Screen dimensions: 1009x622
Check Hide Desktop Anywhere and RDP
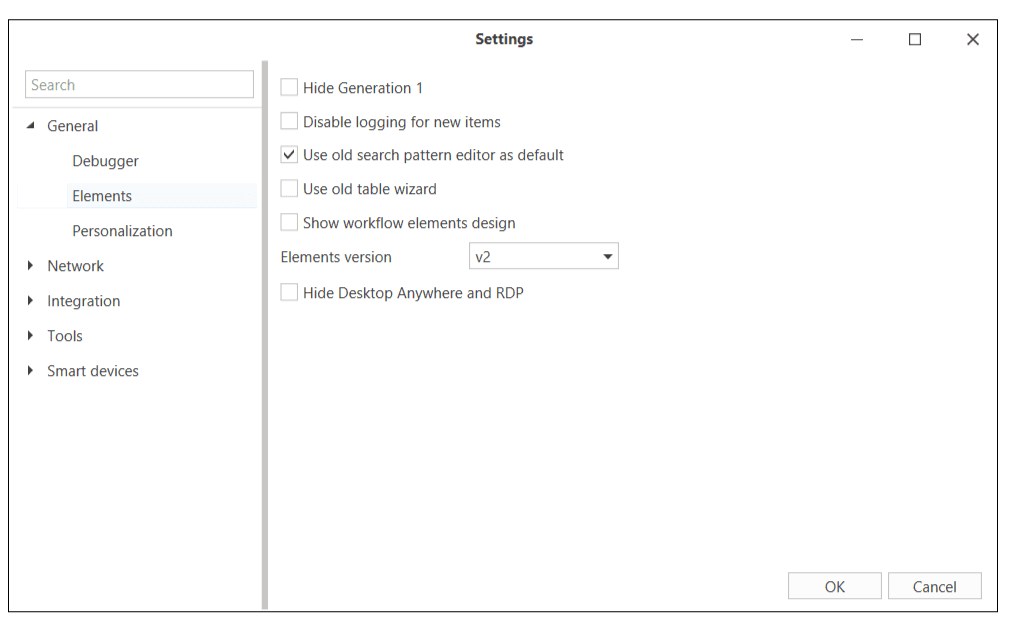pyautogui.click(x=289, y=293)
